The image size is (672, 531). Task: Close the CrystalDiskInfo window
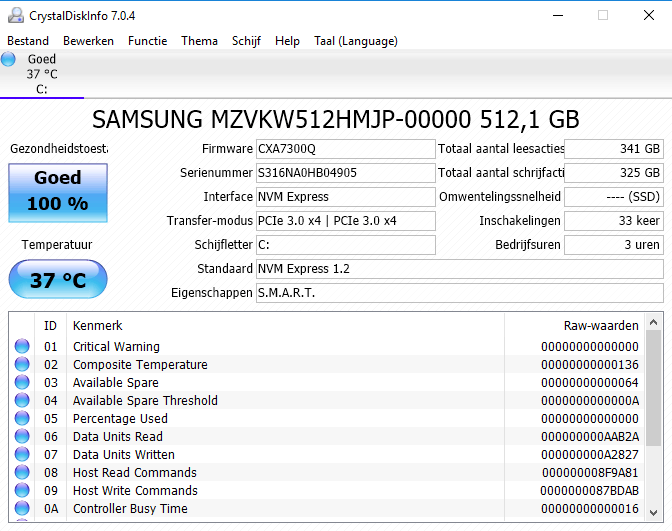[649, 15]
